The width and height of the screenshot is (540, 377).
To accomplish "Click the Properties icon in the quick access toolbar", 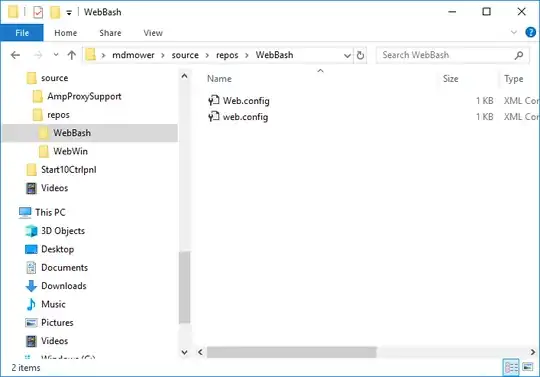I will pyautogui.click(x=38, y=12).
